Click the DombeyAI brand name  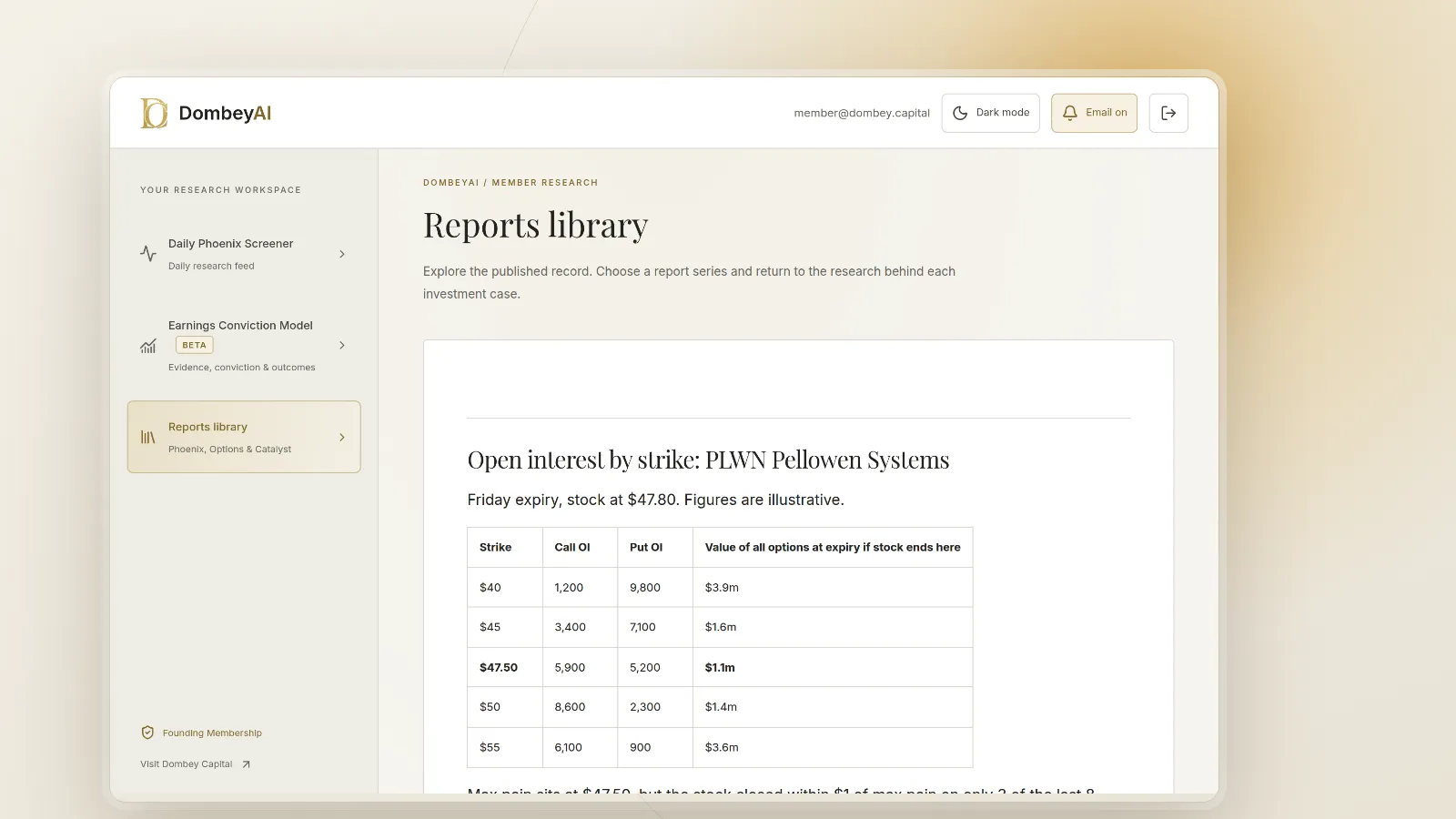tap(225, 113)
